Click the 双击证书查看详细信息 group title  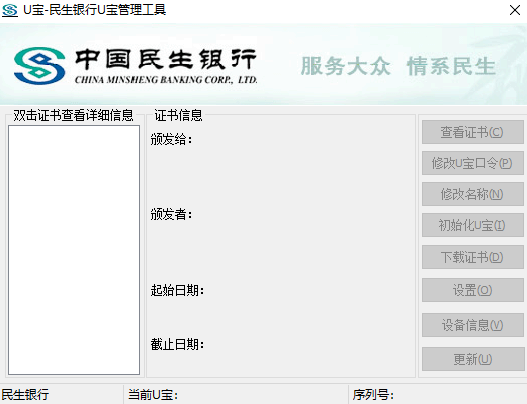[x=73, y=115]
